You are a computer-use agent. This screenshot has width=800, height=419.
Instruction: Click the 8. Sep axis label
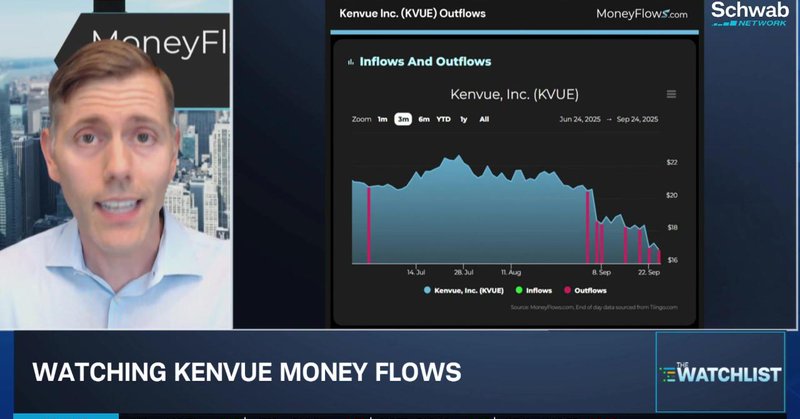(x=602, y=273)
